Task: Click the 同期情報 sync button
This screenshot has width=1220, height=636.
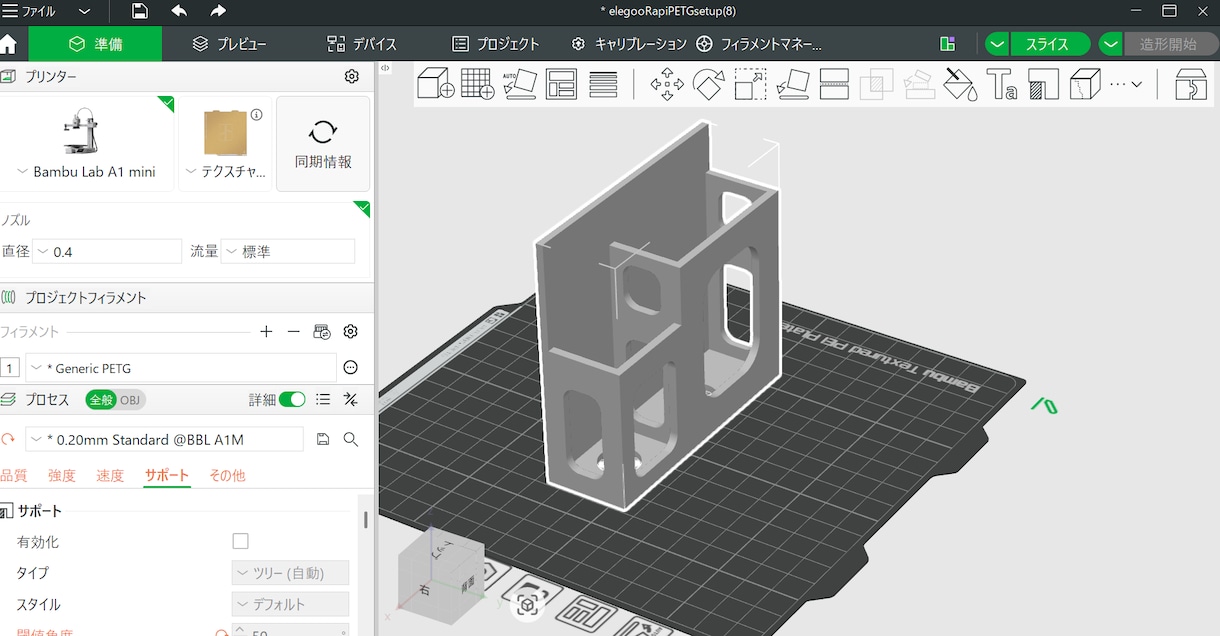Action: (323, 144)
